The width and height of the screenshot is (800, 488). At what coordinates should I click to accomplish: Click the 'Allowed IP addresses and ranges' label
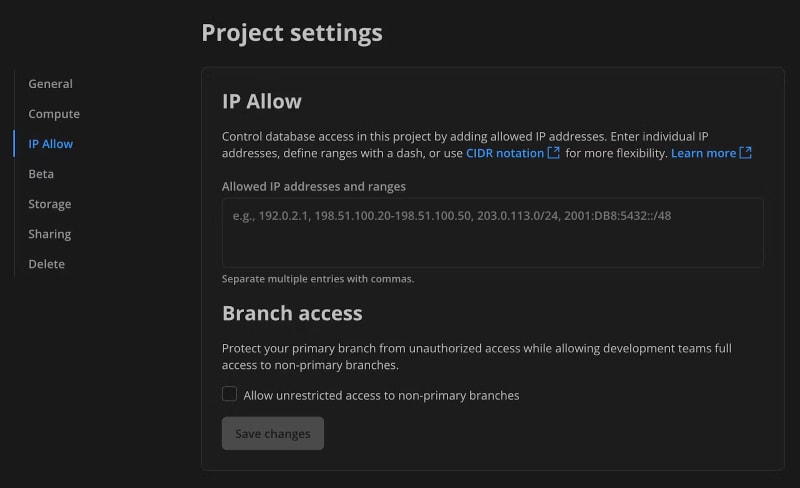[314, 187]
